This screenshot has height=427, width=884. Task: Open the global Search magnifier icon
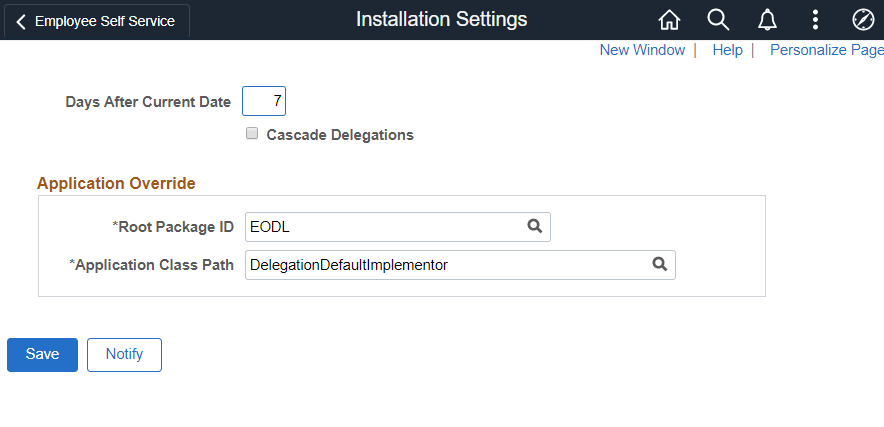[x=718, y=20]
